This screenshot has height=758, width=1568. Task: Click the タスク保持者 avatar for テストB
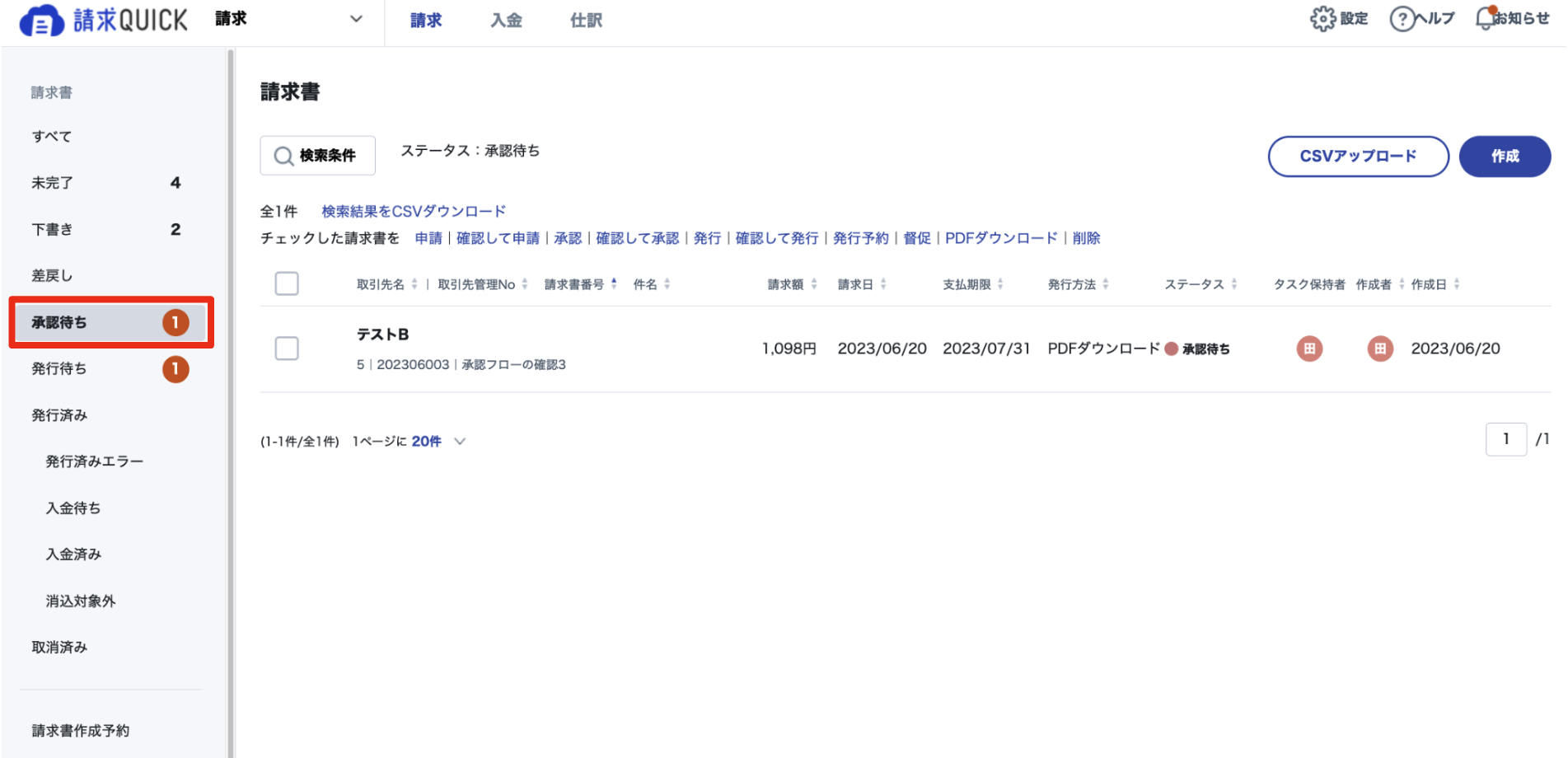coord(1309,349)
